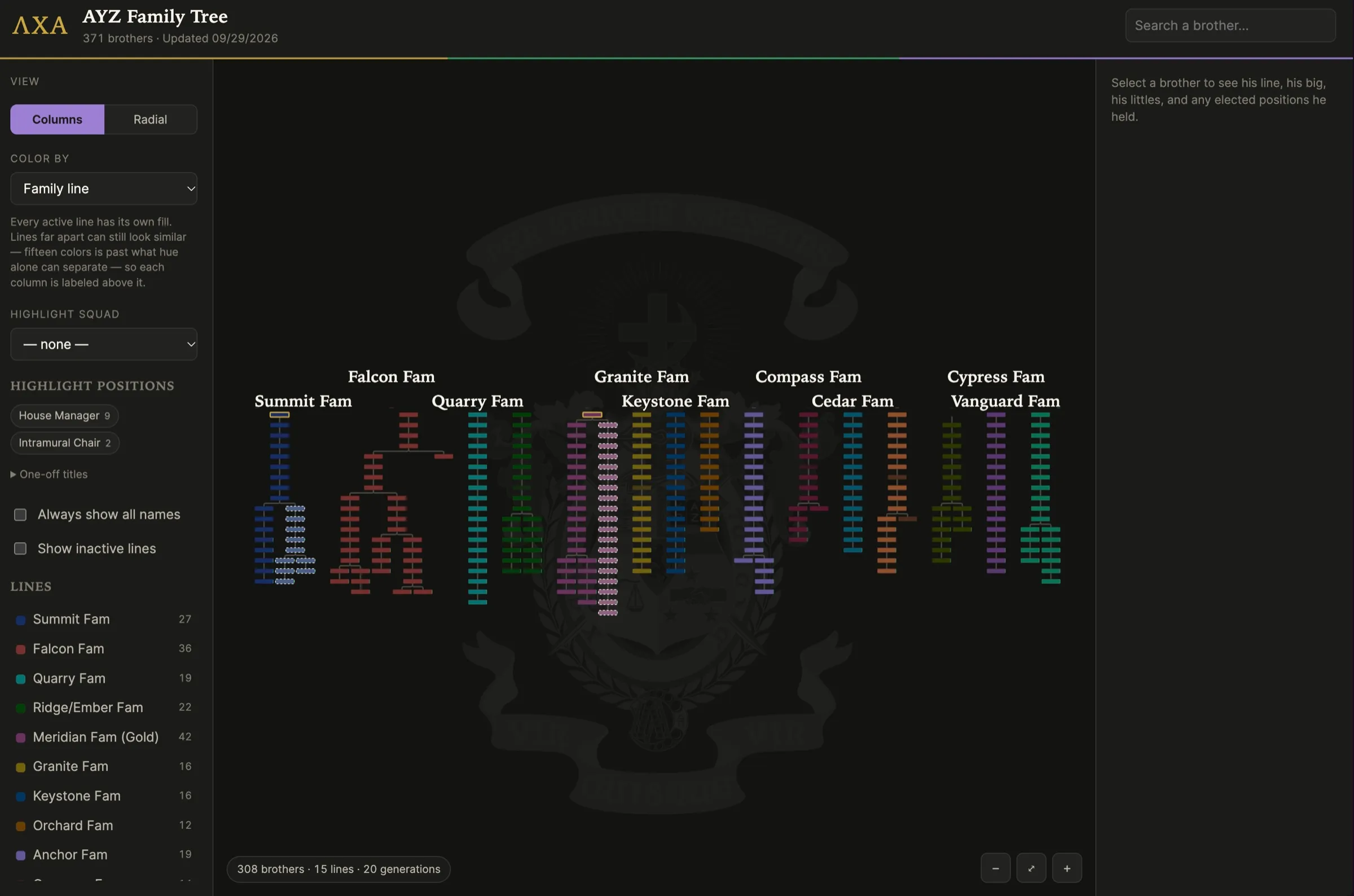
Task: Select Anchor Fam in Lines list
Action: pyautogui.click(x=103, y=855)
